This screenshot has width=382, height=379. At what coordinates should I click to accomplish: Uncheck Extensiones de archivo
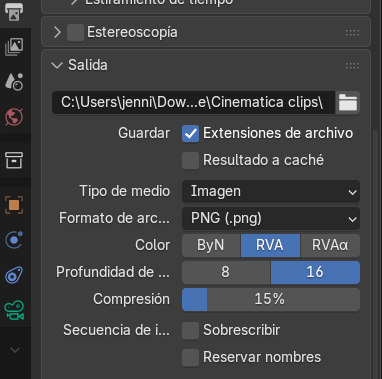(190, 134)
